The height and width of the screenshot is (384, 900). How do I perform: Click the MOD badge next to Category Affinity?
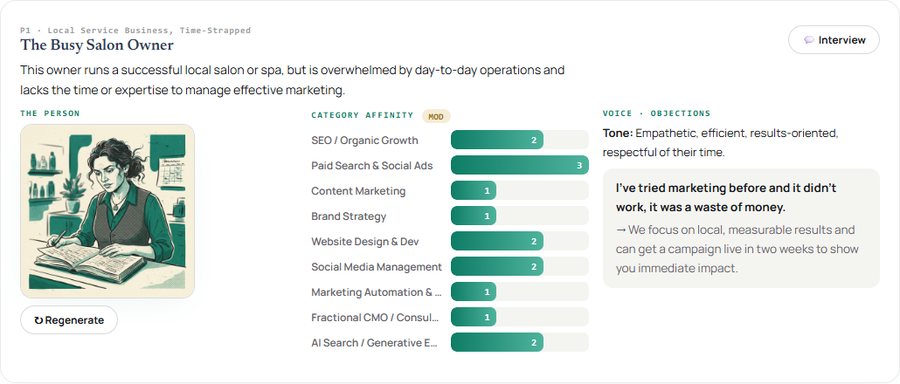(436, 117)
